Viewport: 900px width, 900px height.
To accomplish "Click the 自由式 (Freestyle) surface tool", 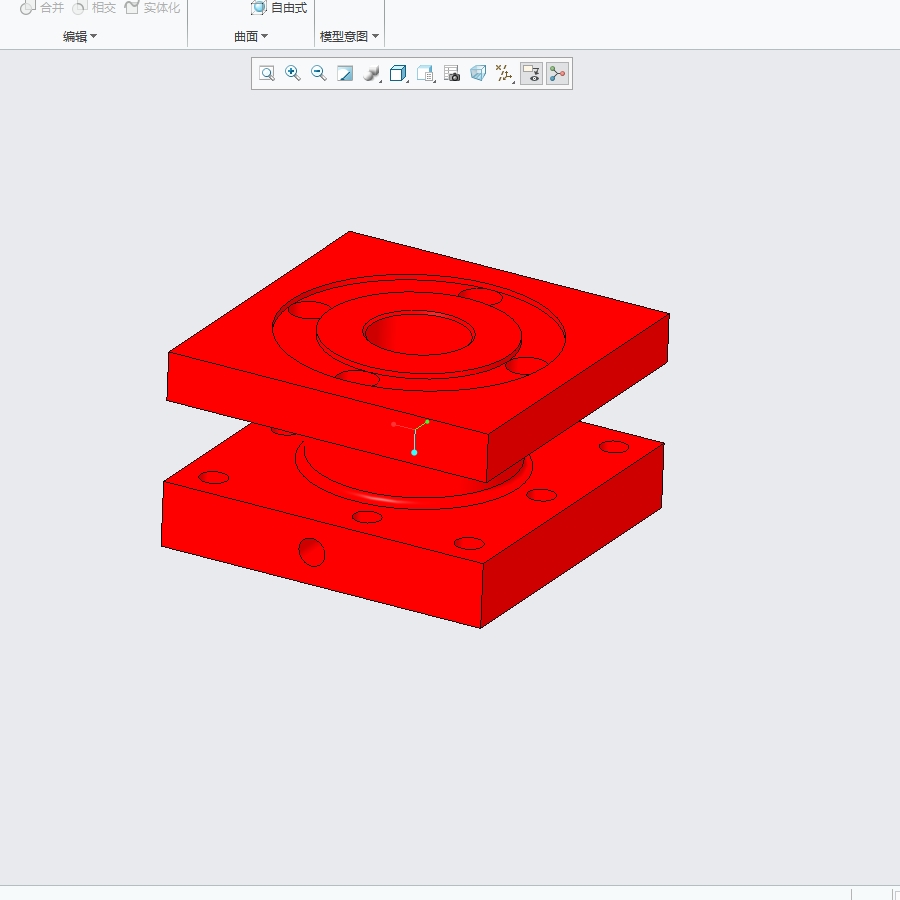I will pyautogui.click(x=280, y=7).
